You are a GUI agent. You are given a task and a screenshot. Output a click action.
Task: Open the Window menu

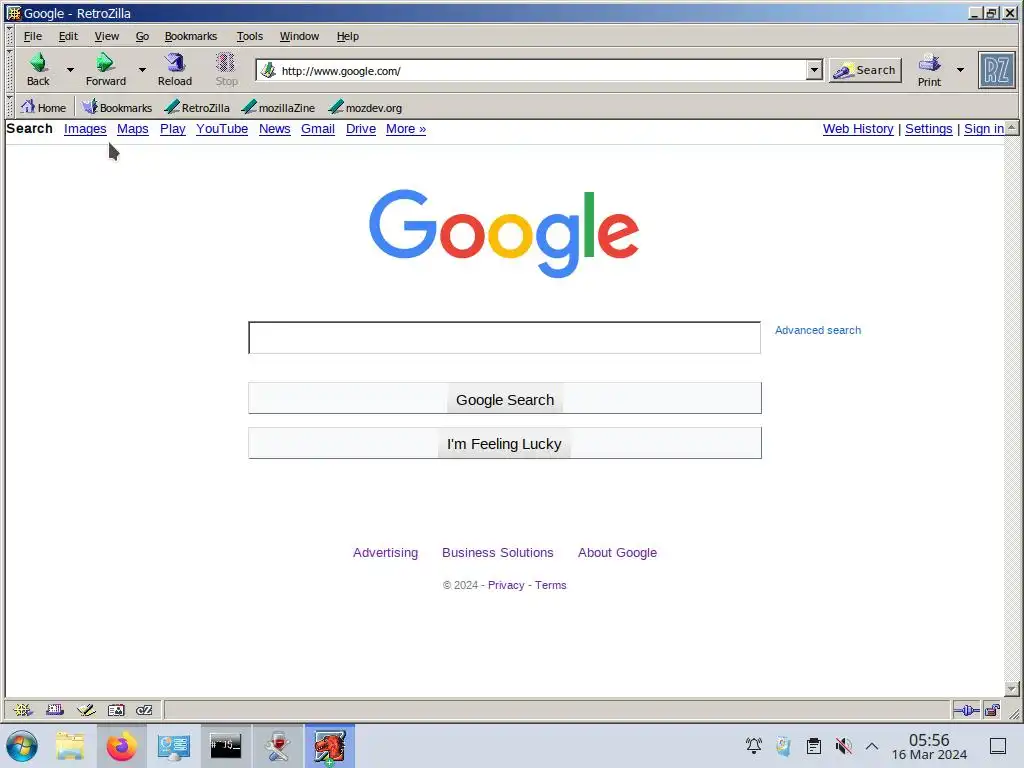(x=299, y=36)
